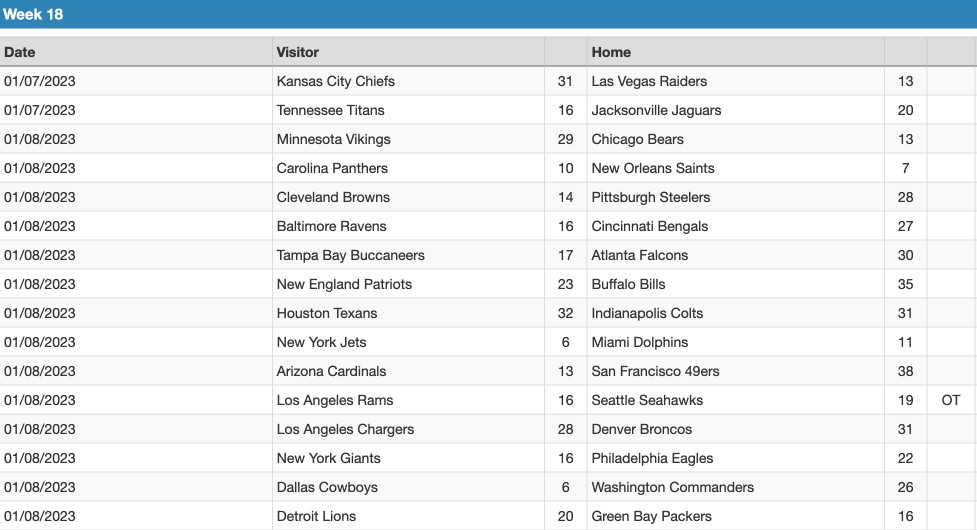
Task: Click New Orleans Saints in Home column
Action: [653, 168]
